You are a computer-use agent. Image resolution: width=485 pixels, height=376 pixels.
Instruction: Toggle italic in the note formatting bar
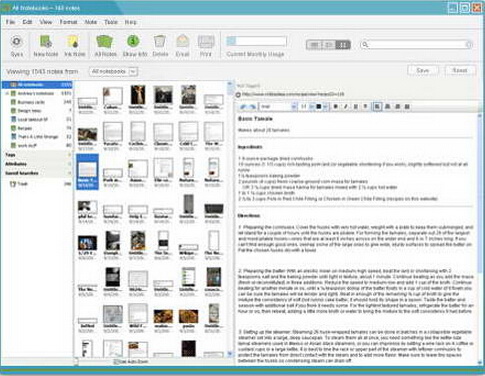coord(346,107)
